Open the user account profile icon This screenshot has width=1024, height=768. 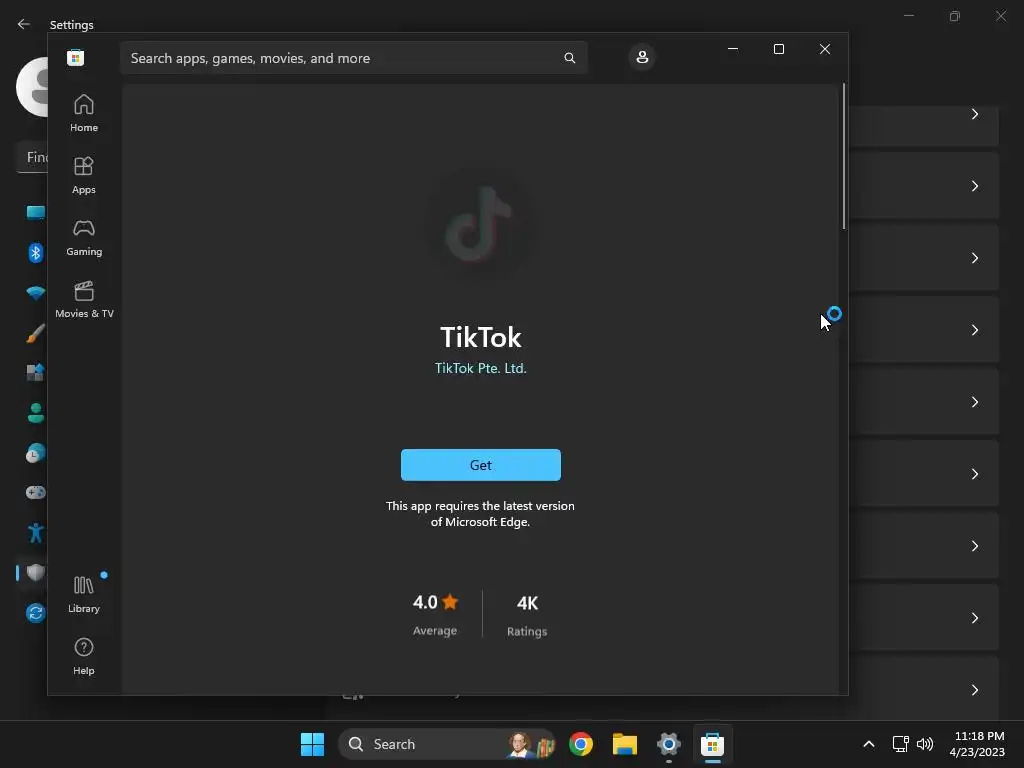[x=642, y=57]
